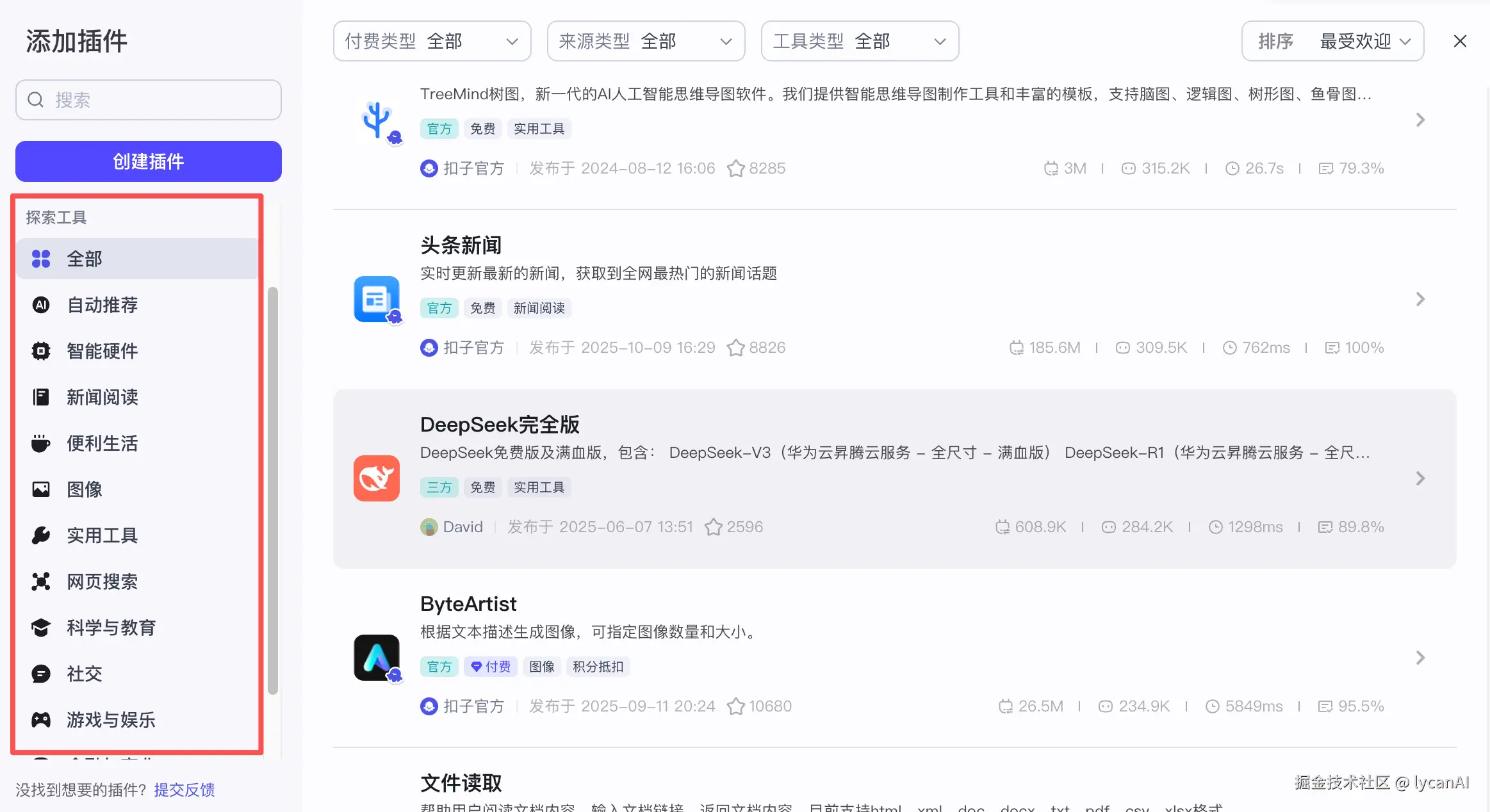Viewport: 1490px width, 812px height.
Task: Click the 头条新闻 news plugin icon
Action: (377, 299)
